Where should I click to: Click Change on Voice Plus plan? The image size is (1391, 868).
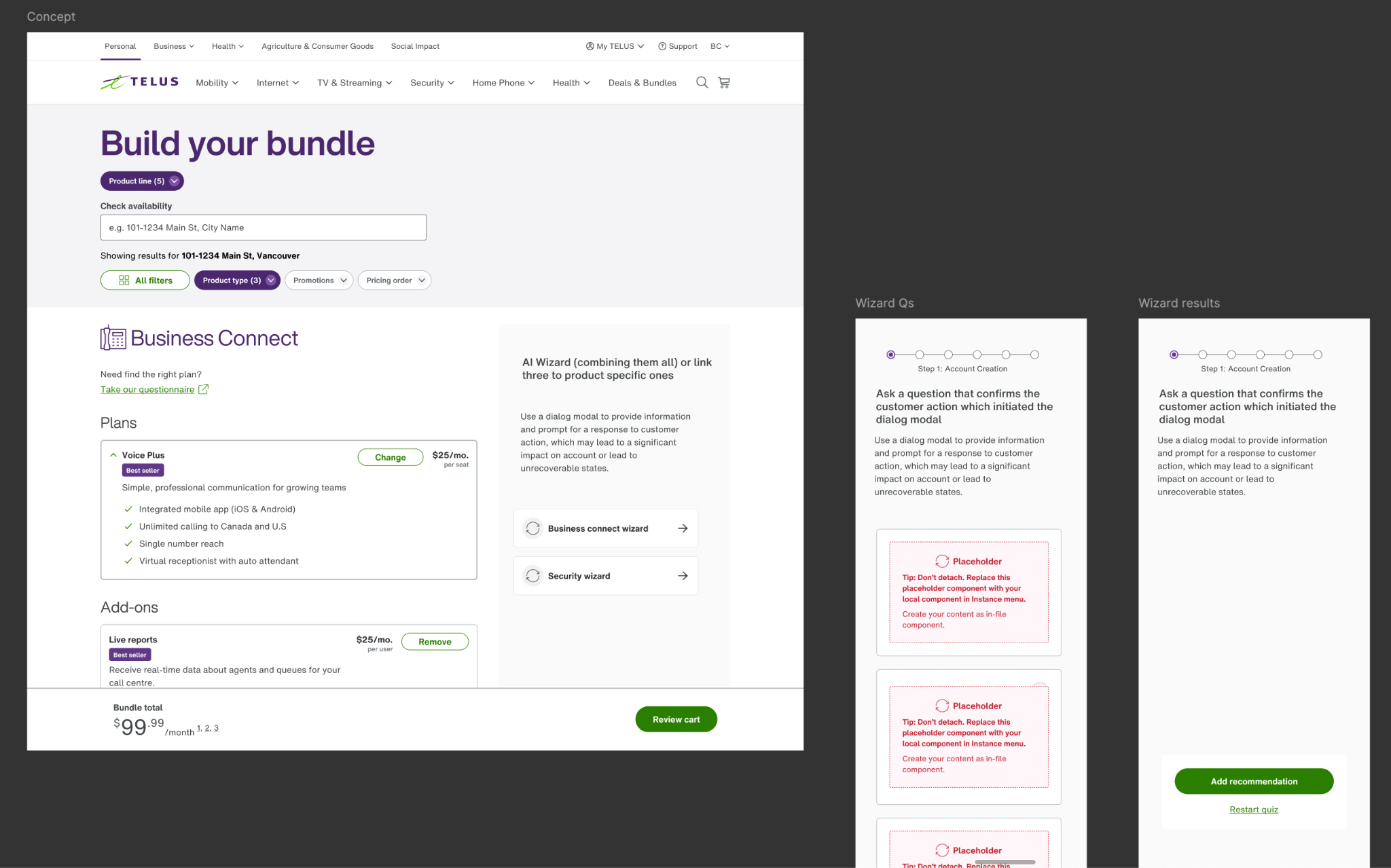[391, 457]
